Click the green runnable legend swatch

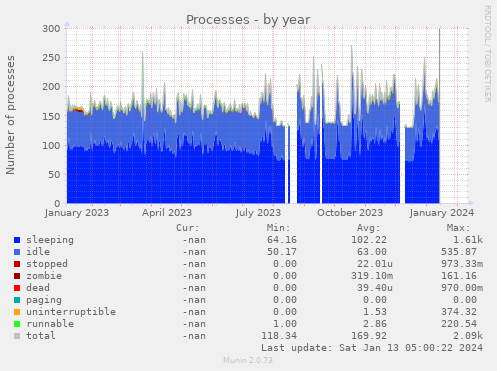tap(17, 324)
